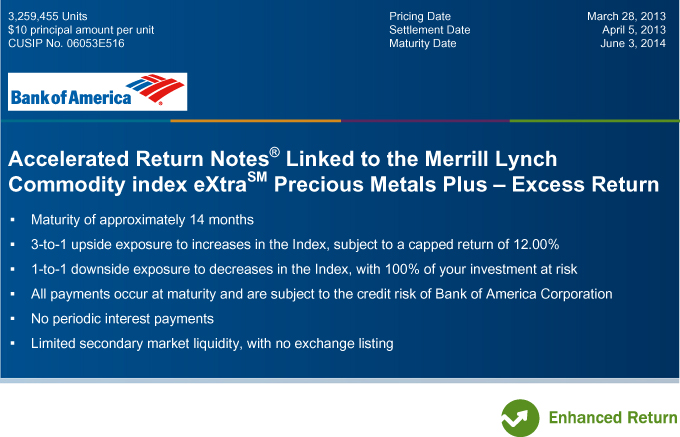
Task: Click the 1-to-1 downside exposure bullet
Action: [x=304, y=269]
